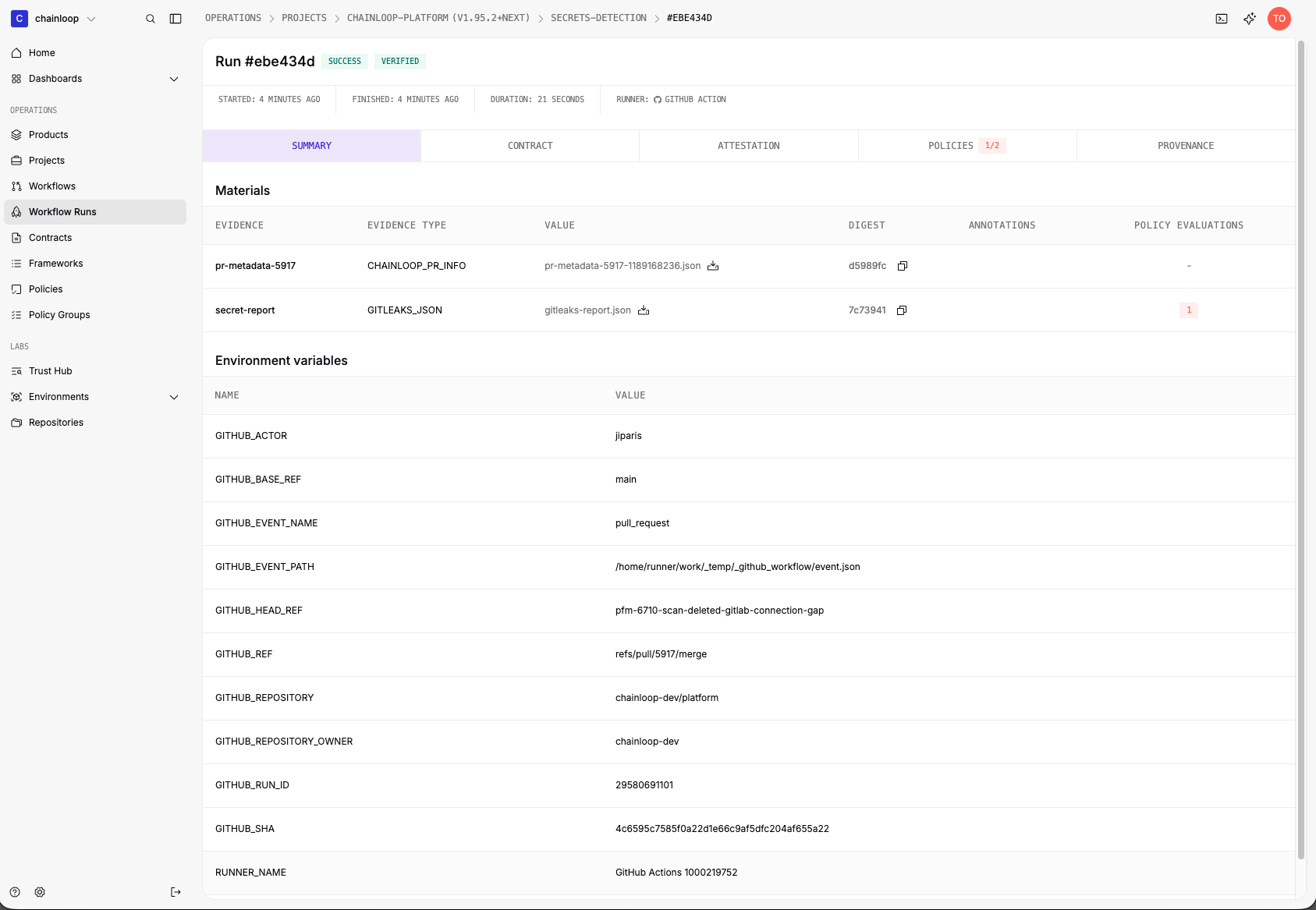Click the Policy Groups checklist icon
The height and width of the screenshot is (910, 1316).
(x=16, y=315)
